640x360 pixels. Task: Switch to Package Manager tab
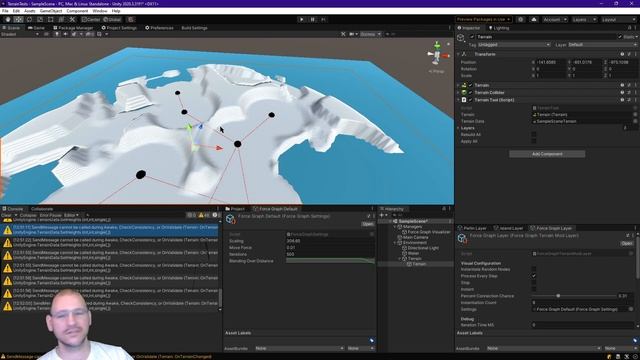(73, 28)
